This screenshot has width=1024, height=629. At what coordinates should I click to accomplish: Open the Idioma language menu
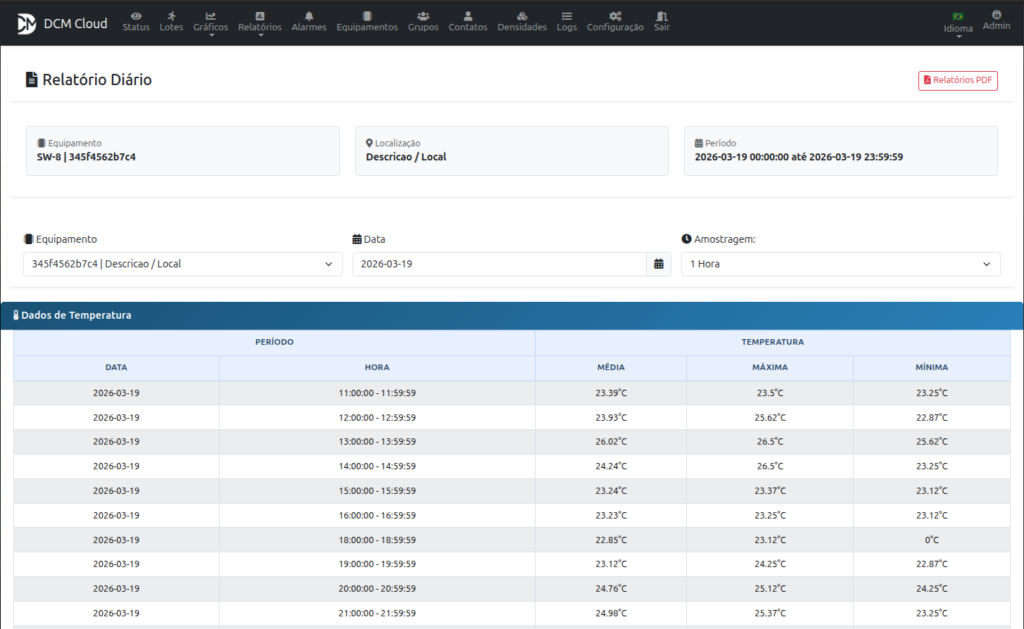point(958,22)
